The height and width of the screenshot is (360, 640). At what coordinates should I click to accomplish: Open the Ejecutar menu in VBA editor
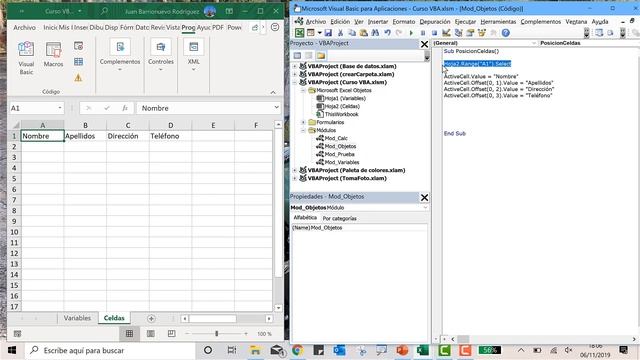(x=465, y=22)
